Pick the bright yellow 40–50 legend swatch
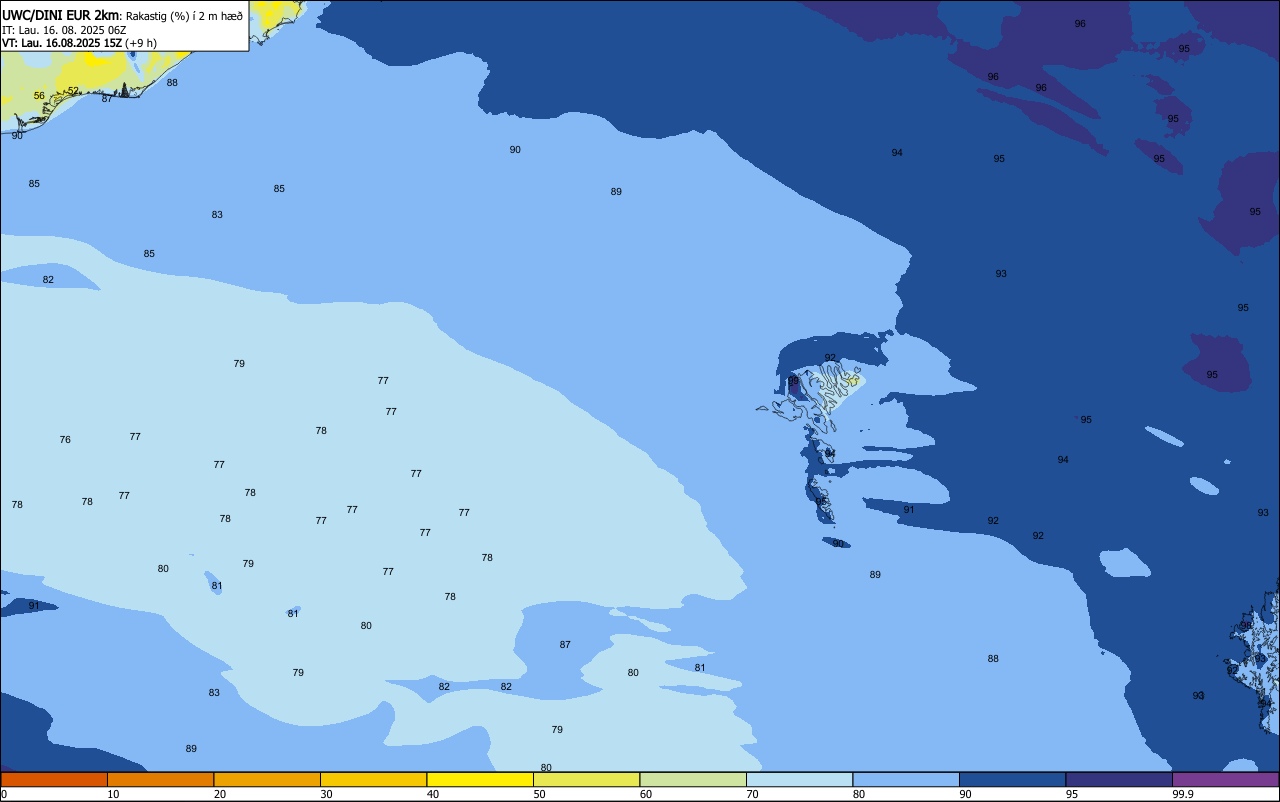Viewport: 1280px width, 802px height. tap(480, 780)
